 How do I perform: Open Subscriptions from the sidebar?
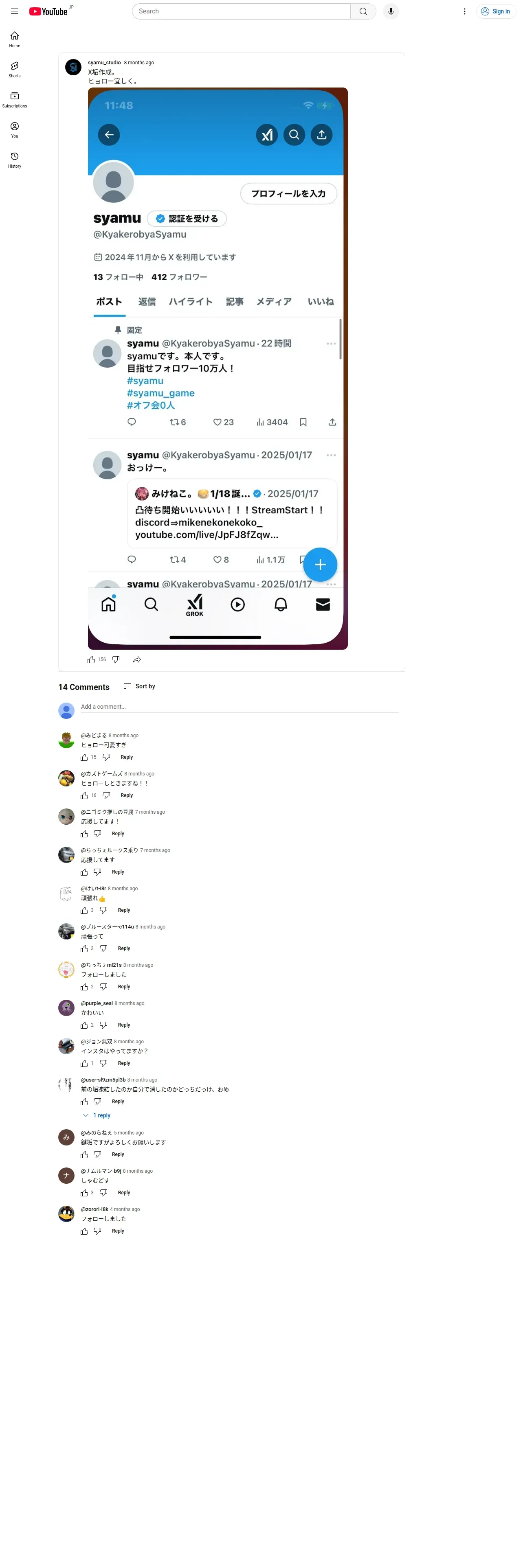(x=15, y=99)
